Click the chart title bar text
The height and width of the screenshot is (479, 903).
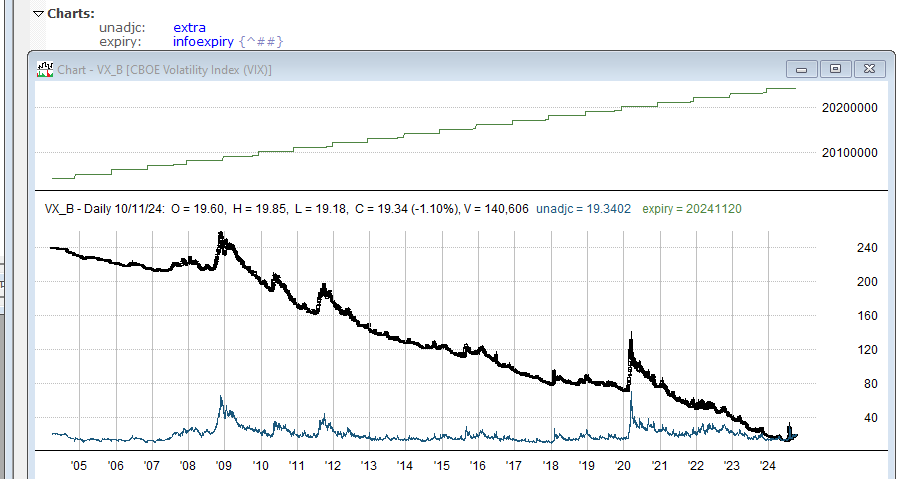pos(165,69)
